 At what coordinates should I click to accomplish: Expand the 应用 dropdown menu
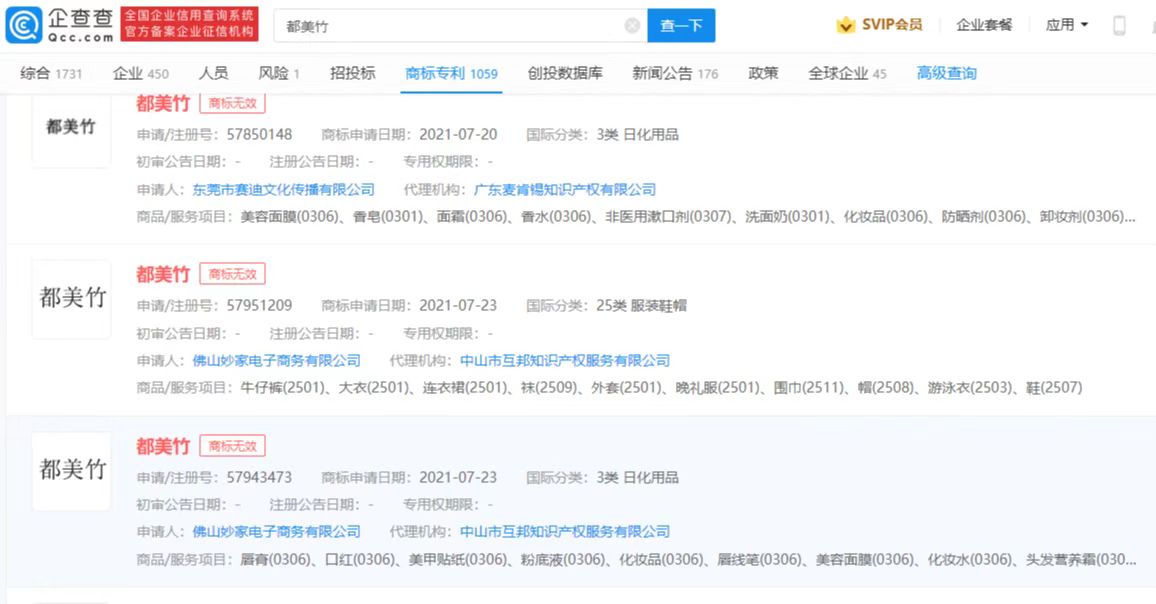pos(1066,25)
